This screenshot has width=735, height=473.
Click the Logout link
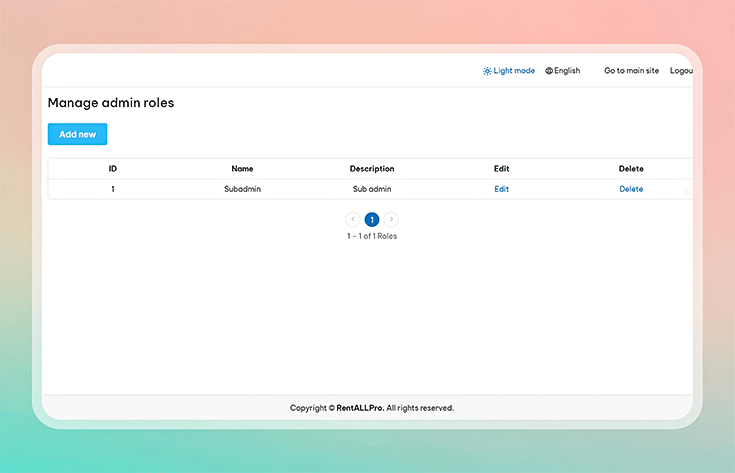pyautogui.click(x=681, y=71)
